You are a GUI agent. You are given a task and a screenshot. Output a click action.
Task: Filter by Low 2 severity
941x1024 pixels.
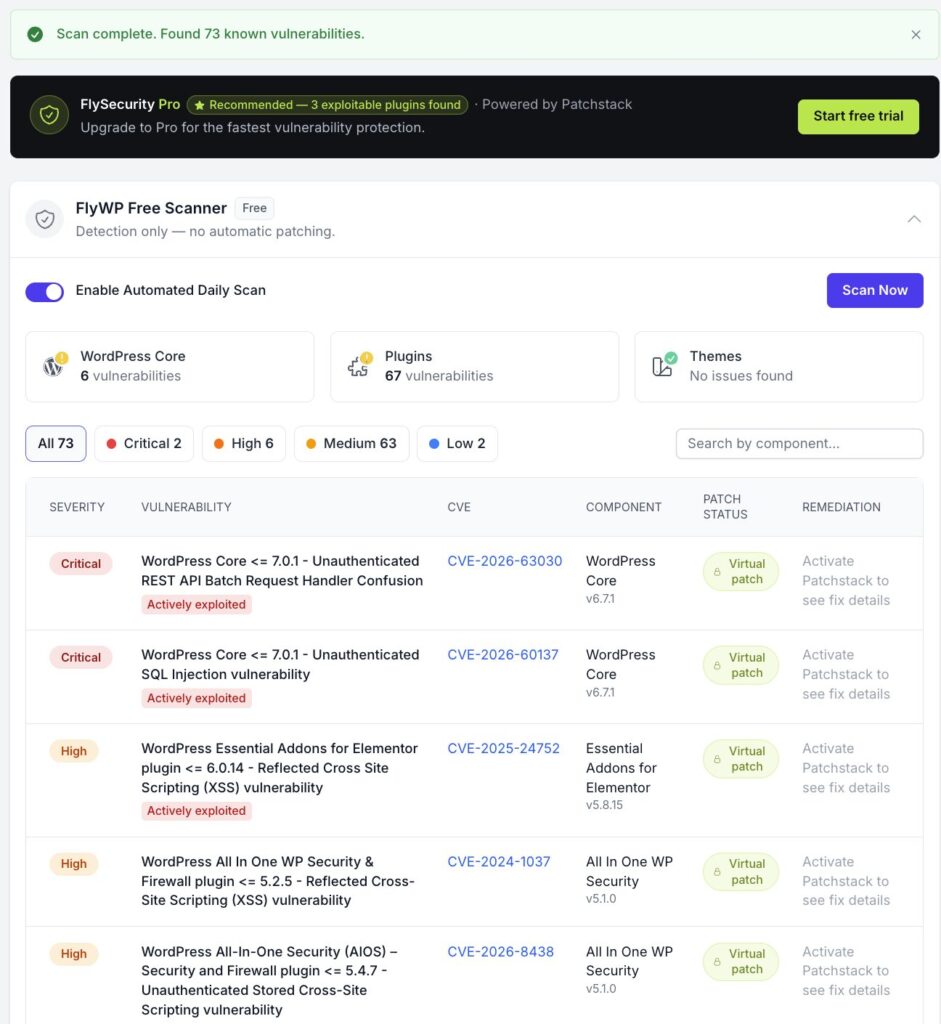457,443
